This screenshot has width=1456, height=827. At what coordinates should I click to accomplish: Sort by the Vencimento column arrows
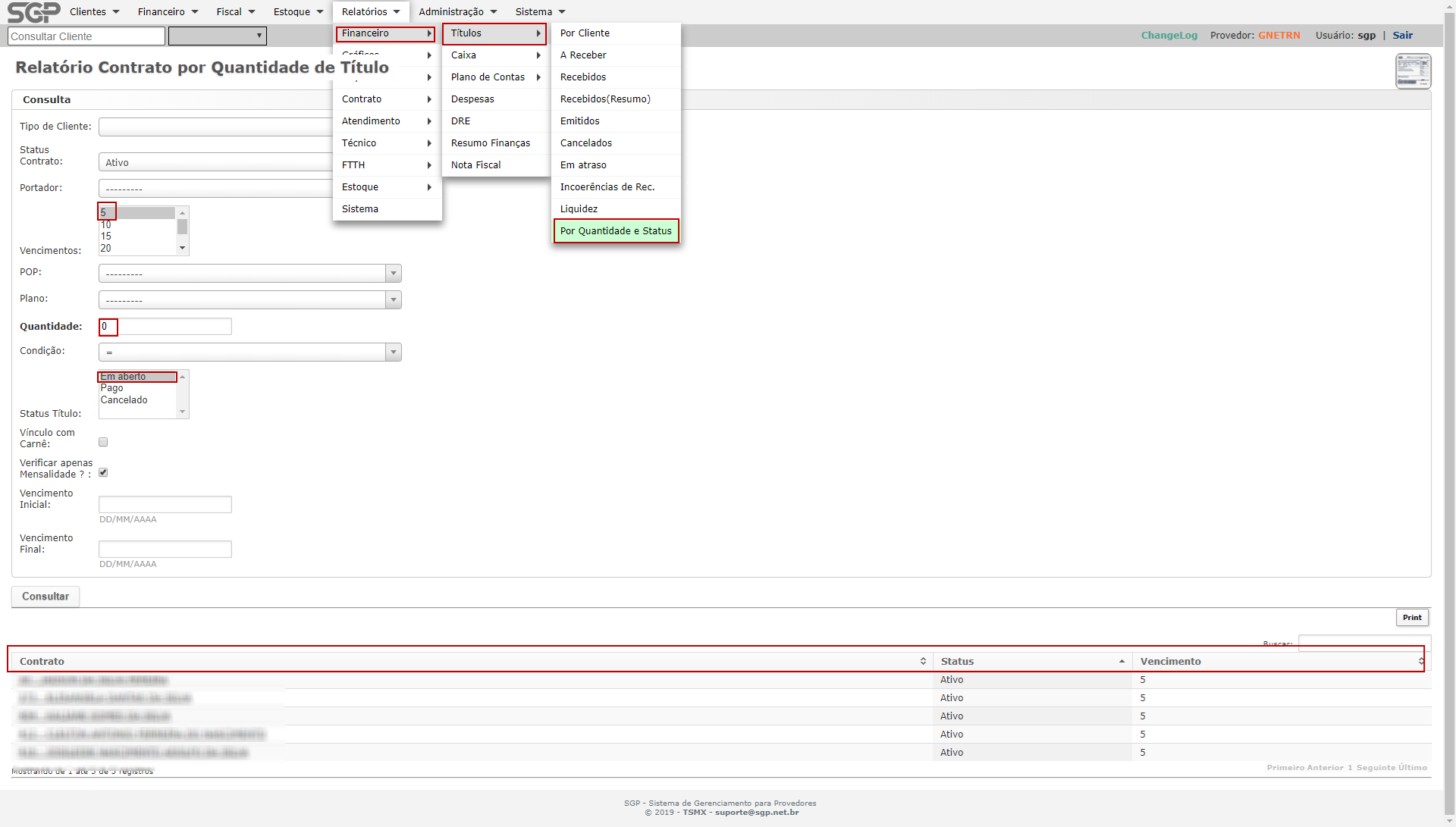[x=1420, y=662]
